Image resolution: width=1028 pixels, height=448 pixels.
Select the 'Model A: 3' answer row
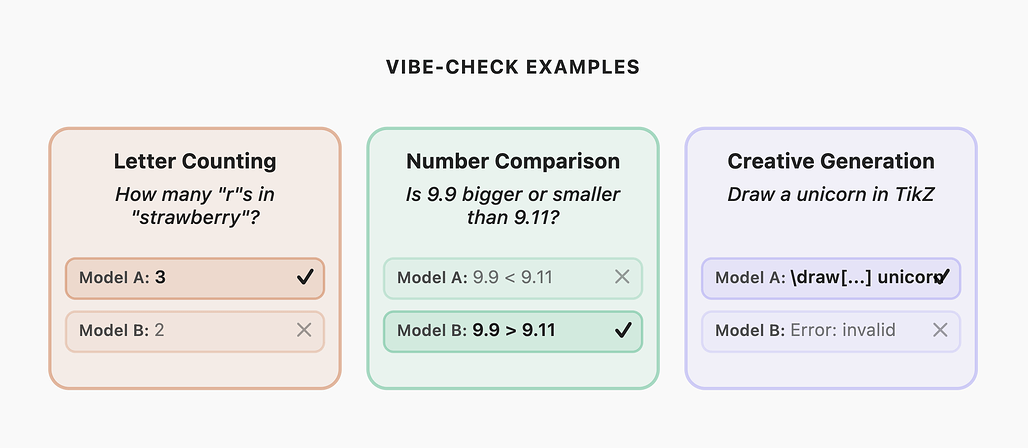(x=180, y=278)
